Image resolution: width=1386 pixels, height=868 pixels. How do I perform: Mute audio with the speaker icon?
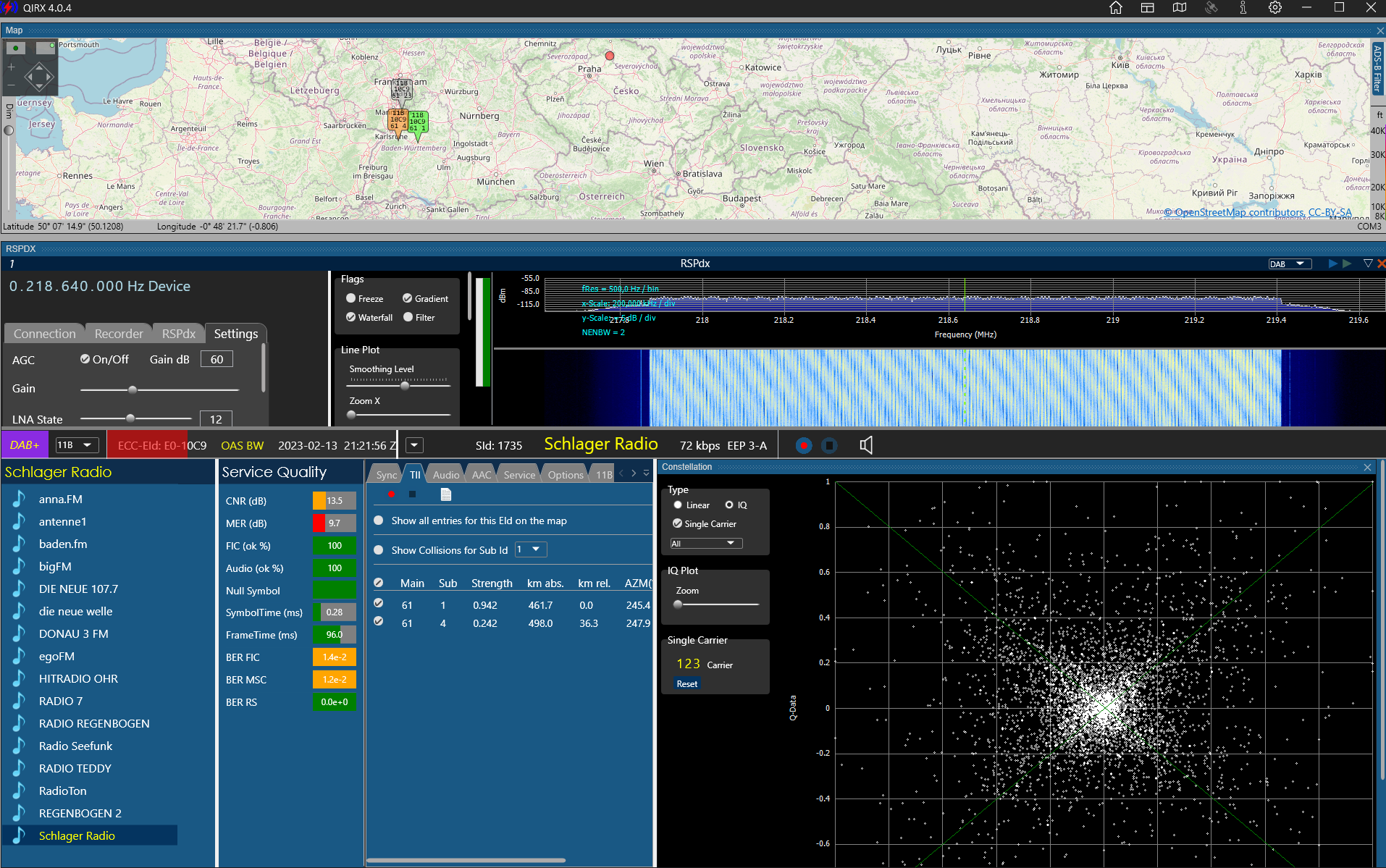866,445
